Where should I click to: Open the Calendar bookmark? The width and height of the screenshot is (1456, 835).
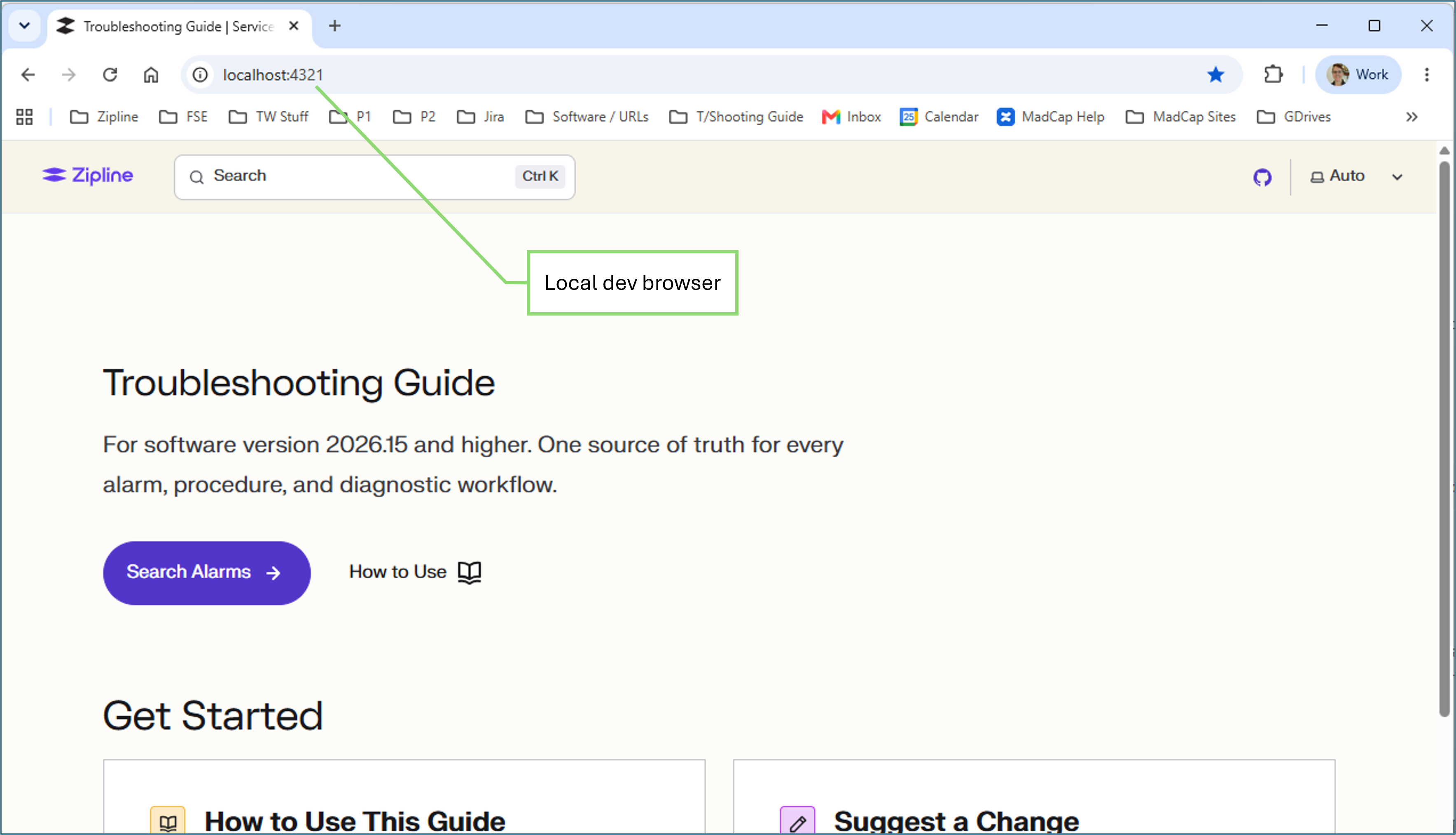click(939, 117)
